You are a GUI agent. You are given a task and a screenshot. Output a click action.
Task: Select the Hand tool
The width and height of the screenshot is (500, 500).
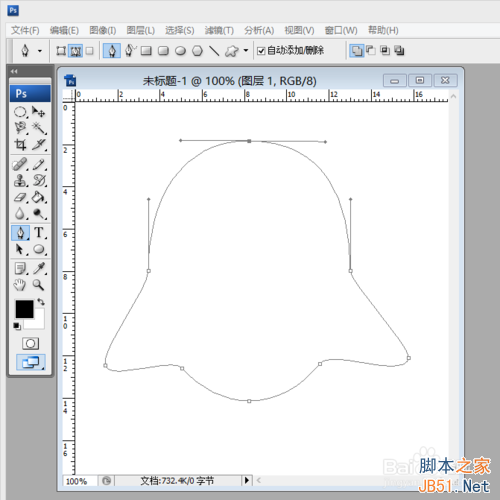(x=20, y=285)
